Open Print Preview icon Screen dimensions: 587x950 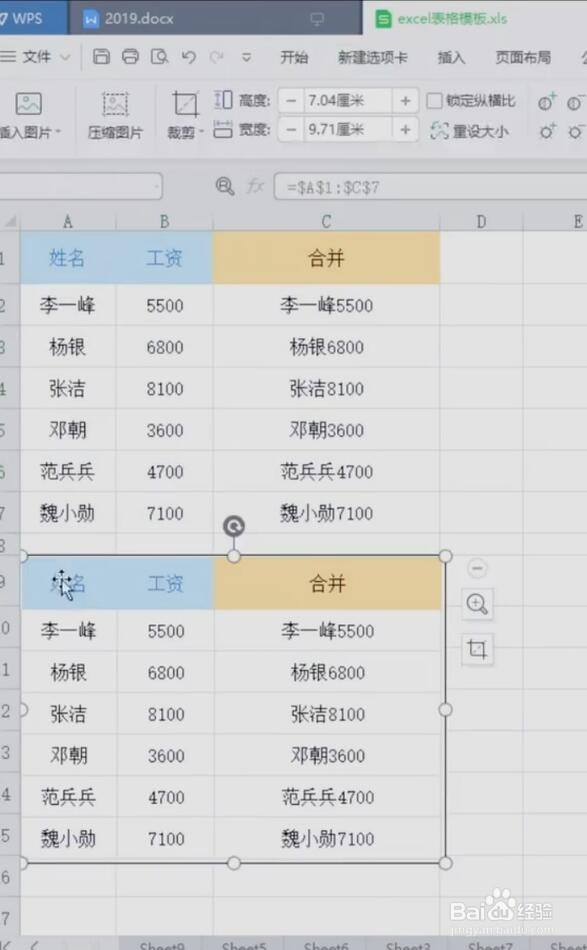(x=159, y=57)
